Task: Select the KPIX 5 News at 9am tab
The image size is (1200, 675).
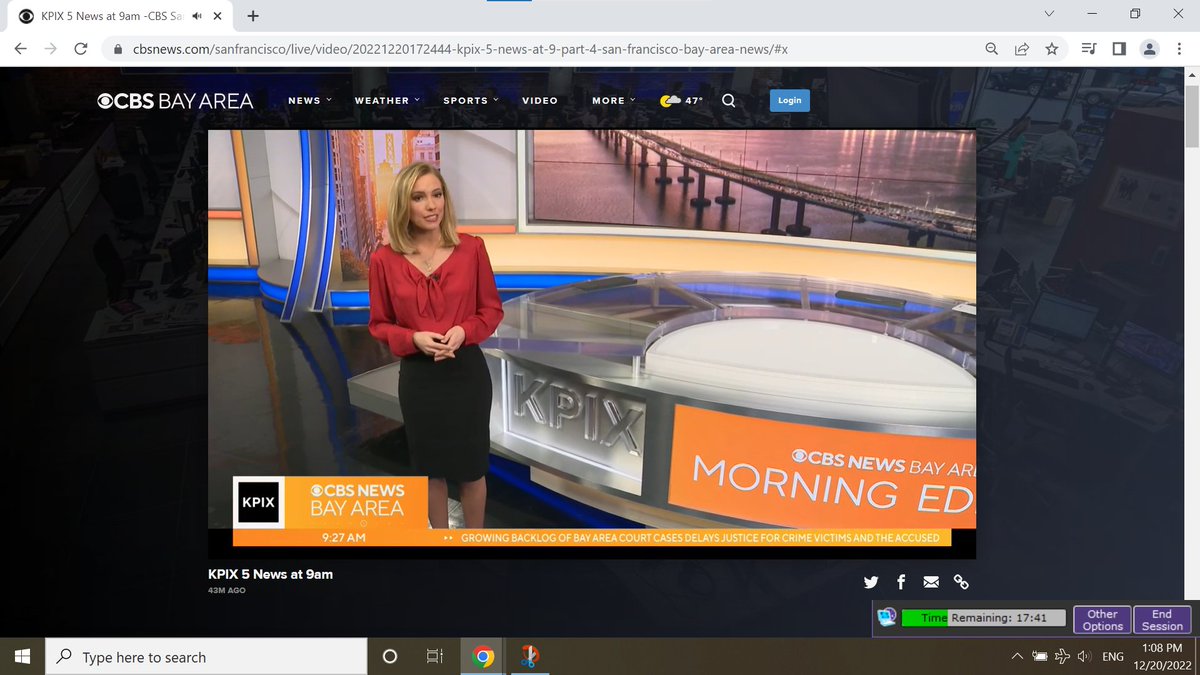Action: coord(120,16)
